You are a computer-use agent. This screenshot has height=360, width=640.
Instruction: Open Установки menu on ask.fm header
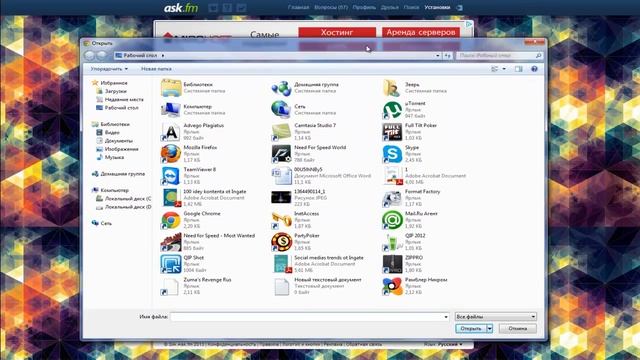[437, 7]
